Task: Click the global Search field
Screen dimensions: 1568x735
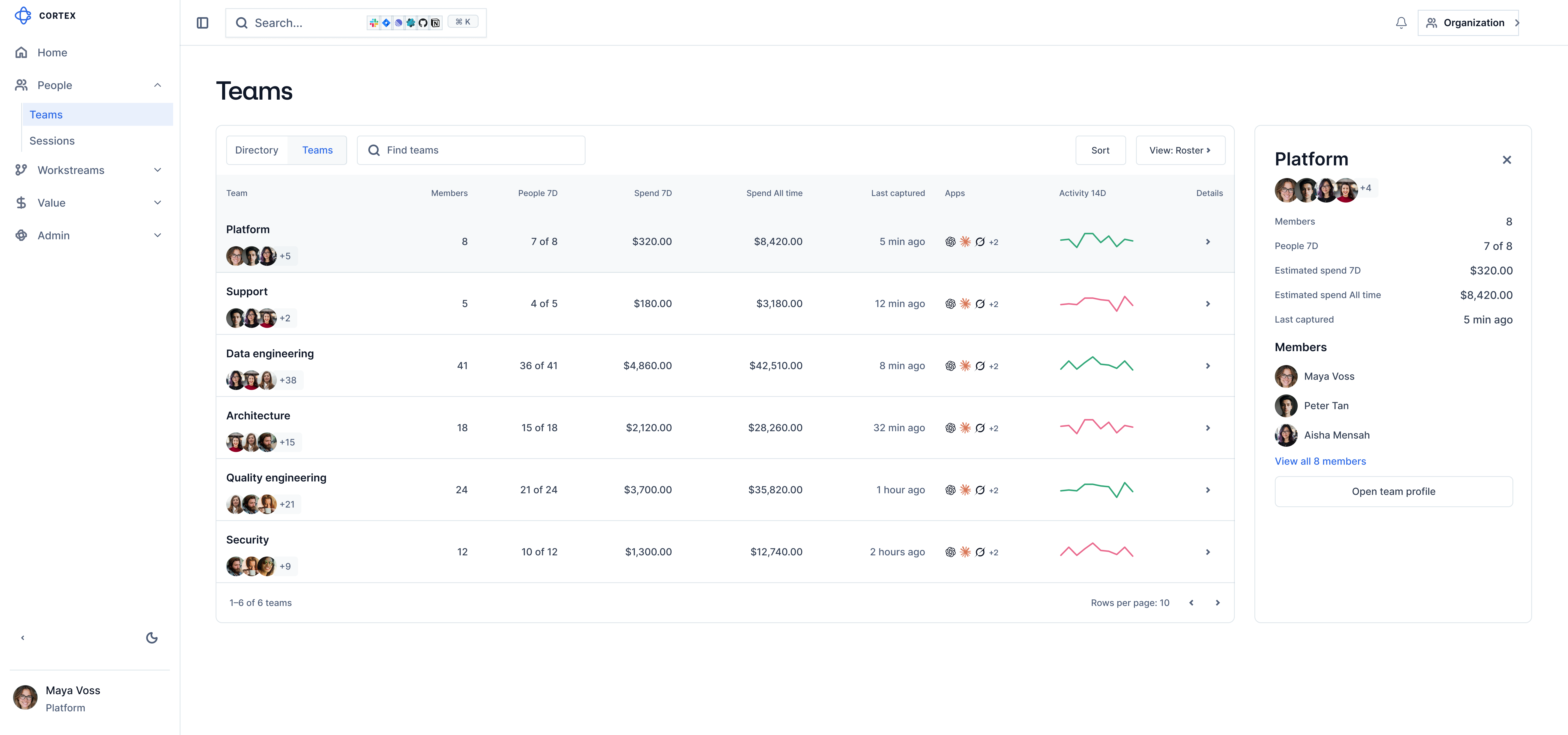Action: pyautogui.click(x=356, y=23)
